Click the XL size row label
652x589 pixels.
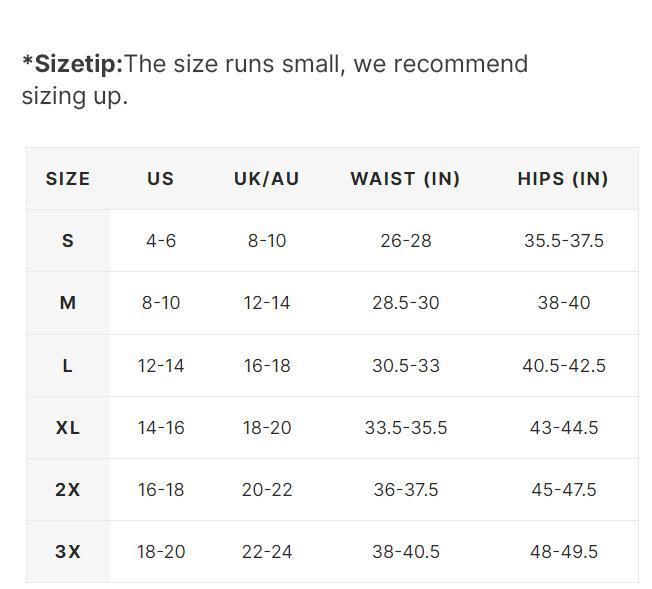[x=68, y=428]
